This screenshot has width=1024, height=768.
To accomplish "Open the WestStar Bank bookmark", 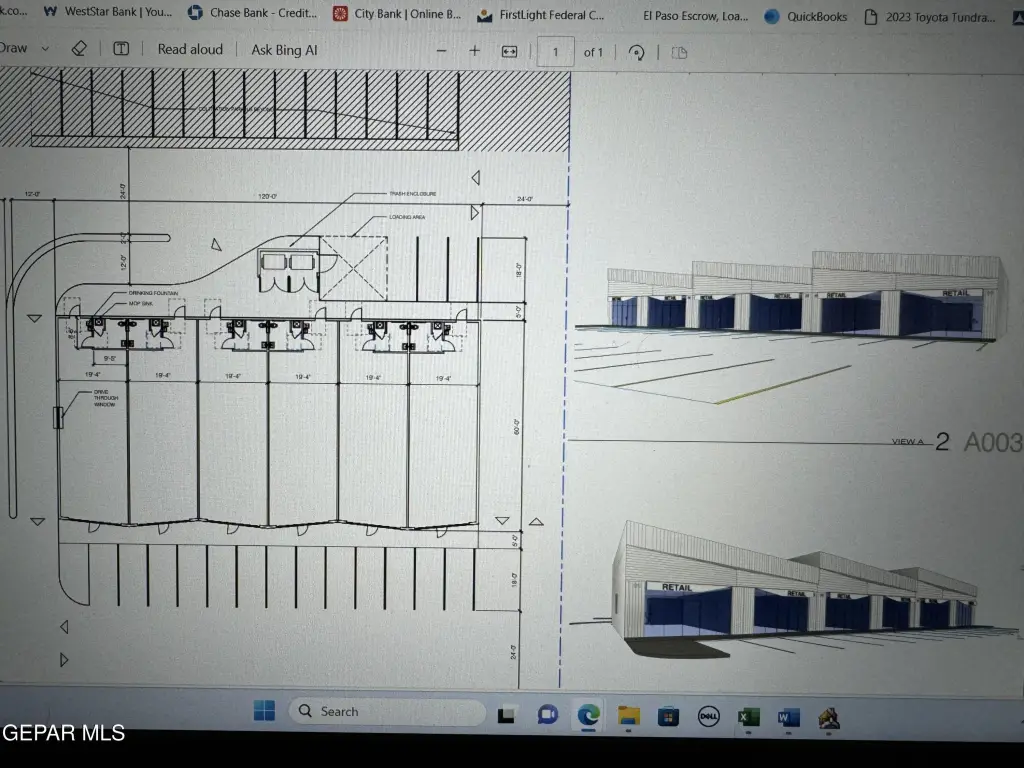I will click(x=108, y=12).
